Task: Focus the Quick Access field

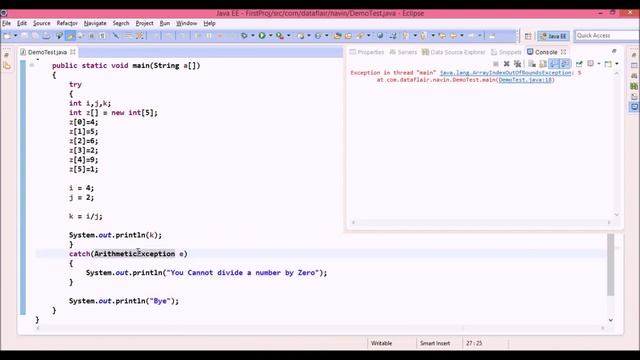Action: point(607,36)
